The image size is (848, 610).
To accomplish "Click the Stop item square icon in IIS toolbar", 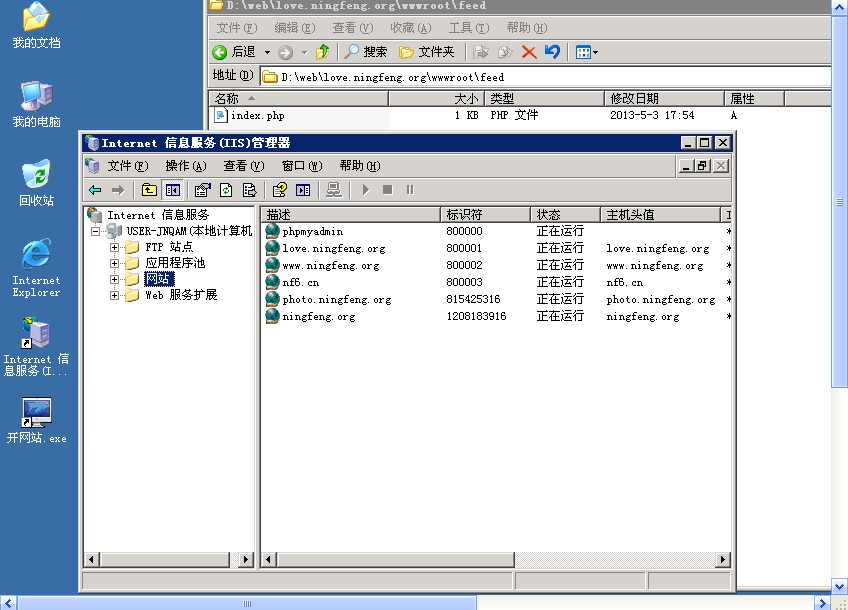I will coord(387,190).
